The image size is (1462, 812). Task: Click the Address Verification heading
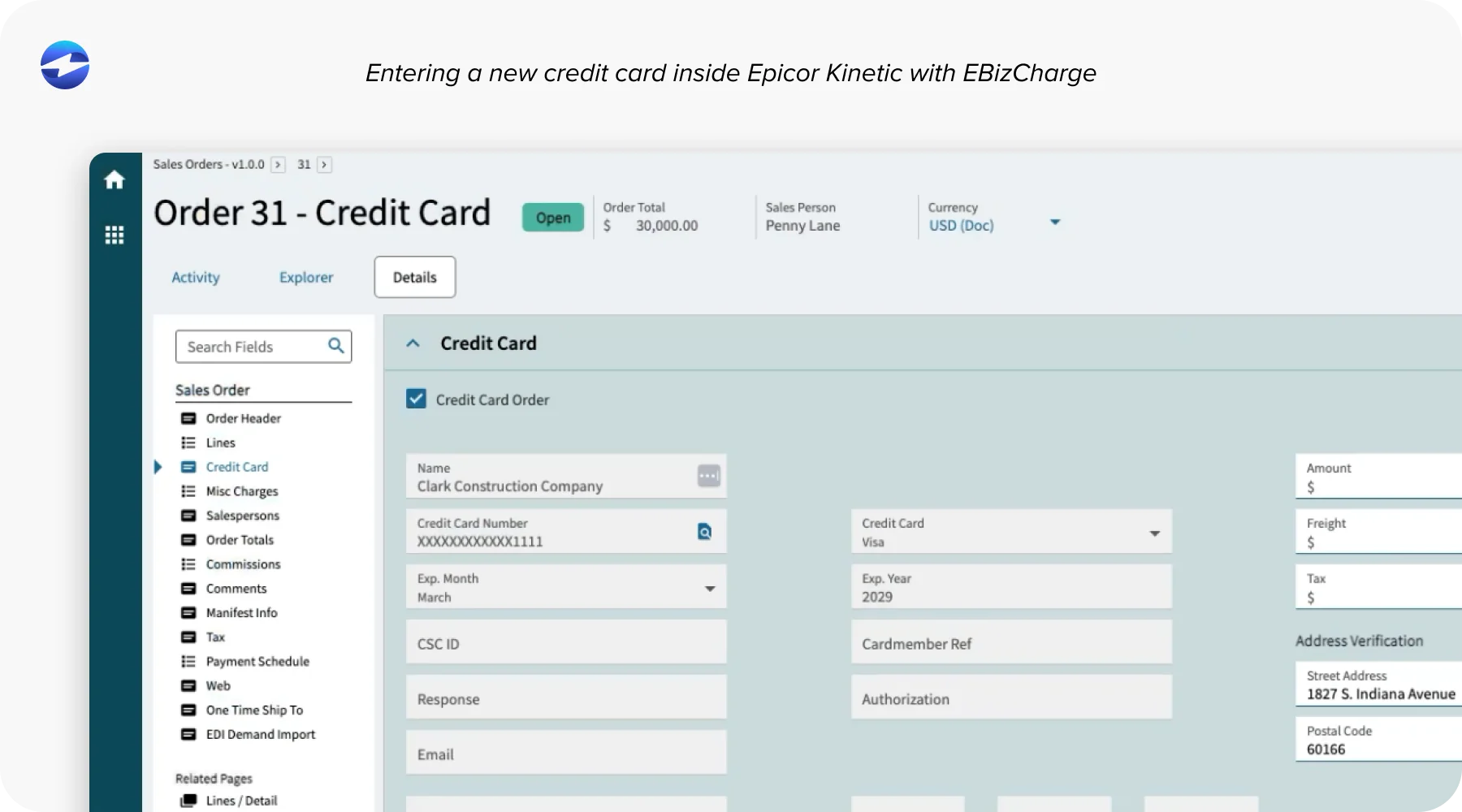pyautogui.click(x=1359, y=641)
